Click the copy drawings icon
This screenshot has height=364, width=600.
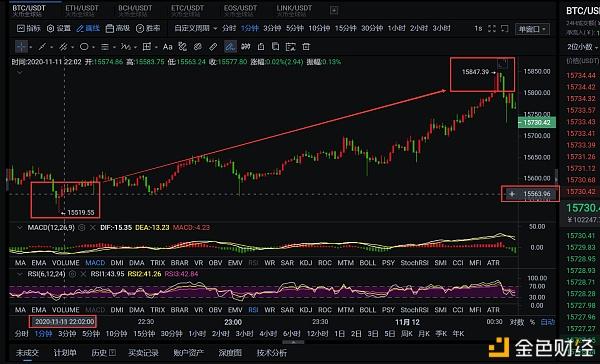pyautogui.click(x=275, y=47)
